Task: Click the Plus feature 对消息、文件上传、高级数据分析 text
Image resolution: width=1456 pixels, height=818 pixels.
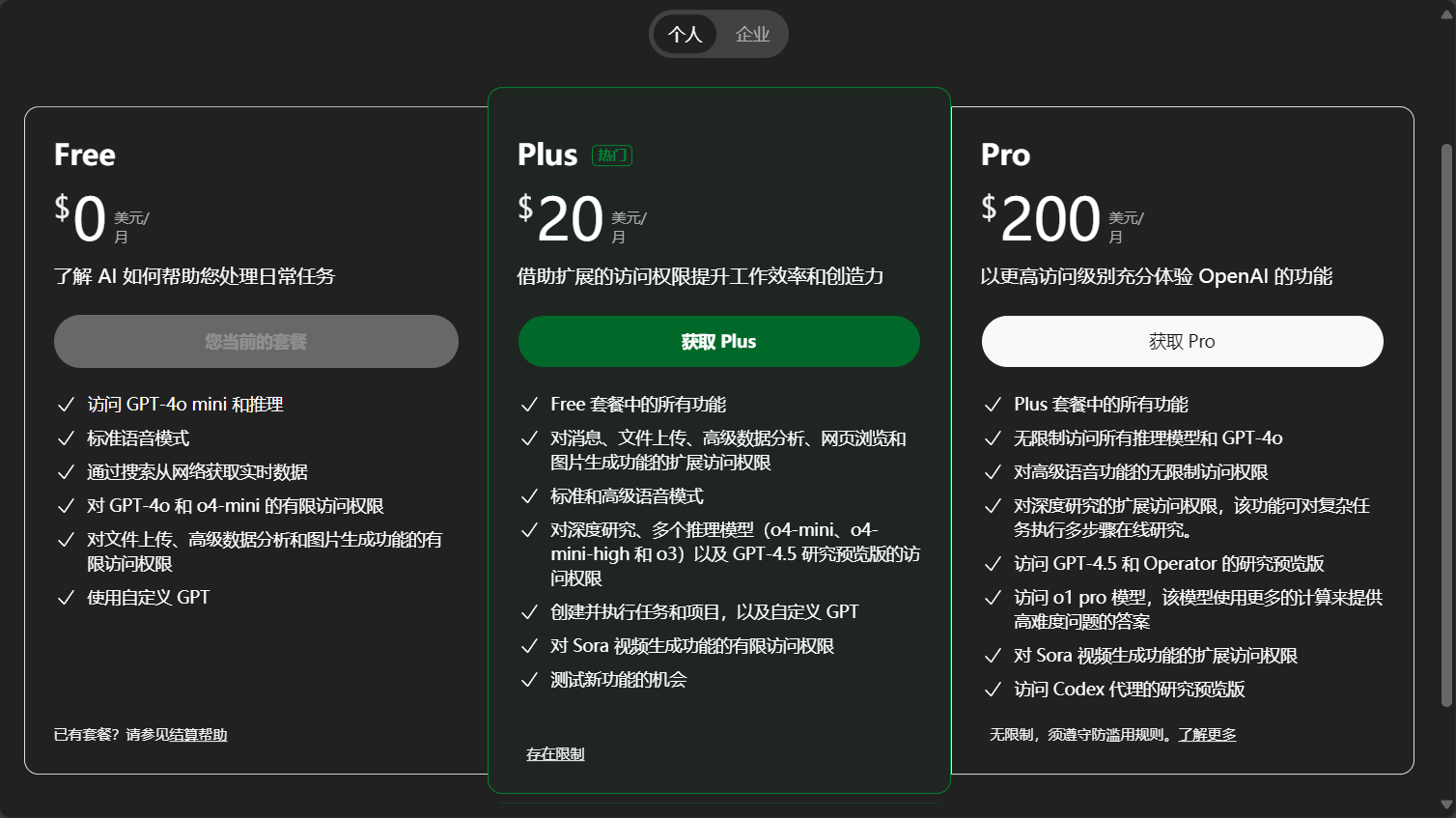Action: (x=728, y=450)
